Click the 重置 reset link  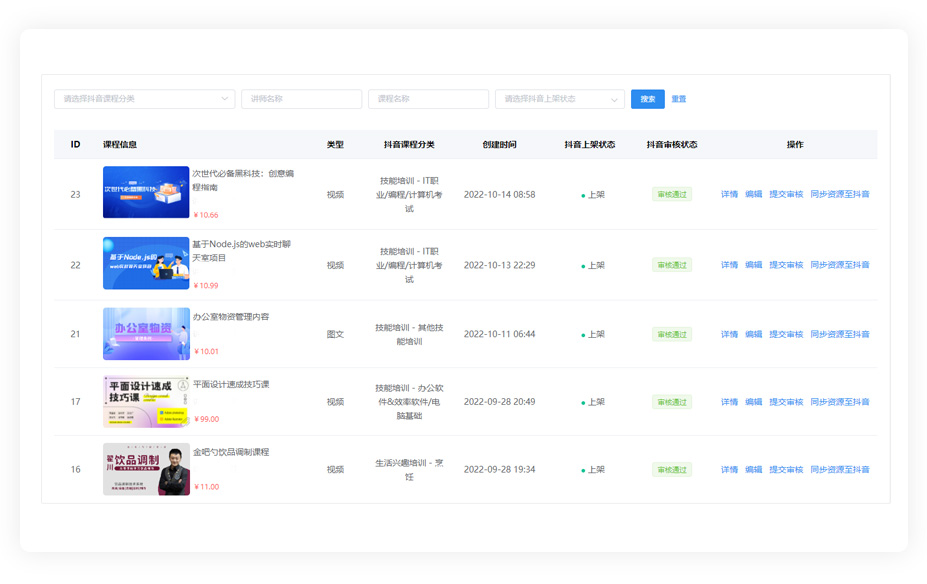point(679,99)
